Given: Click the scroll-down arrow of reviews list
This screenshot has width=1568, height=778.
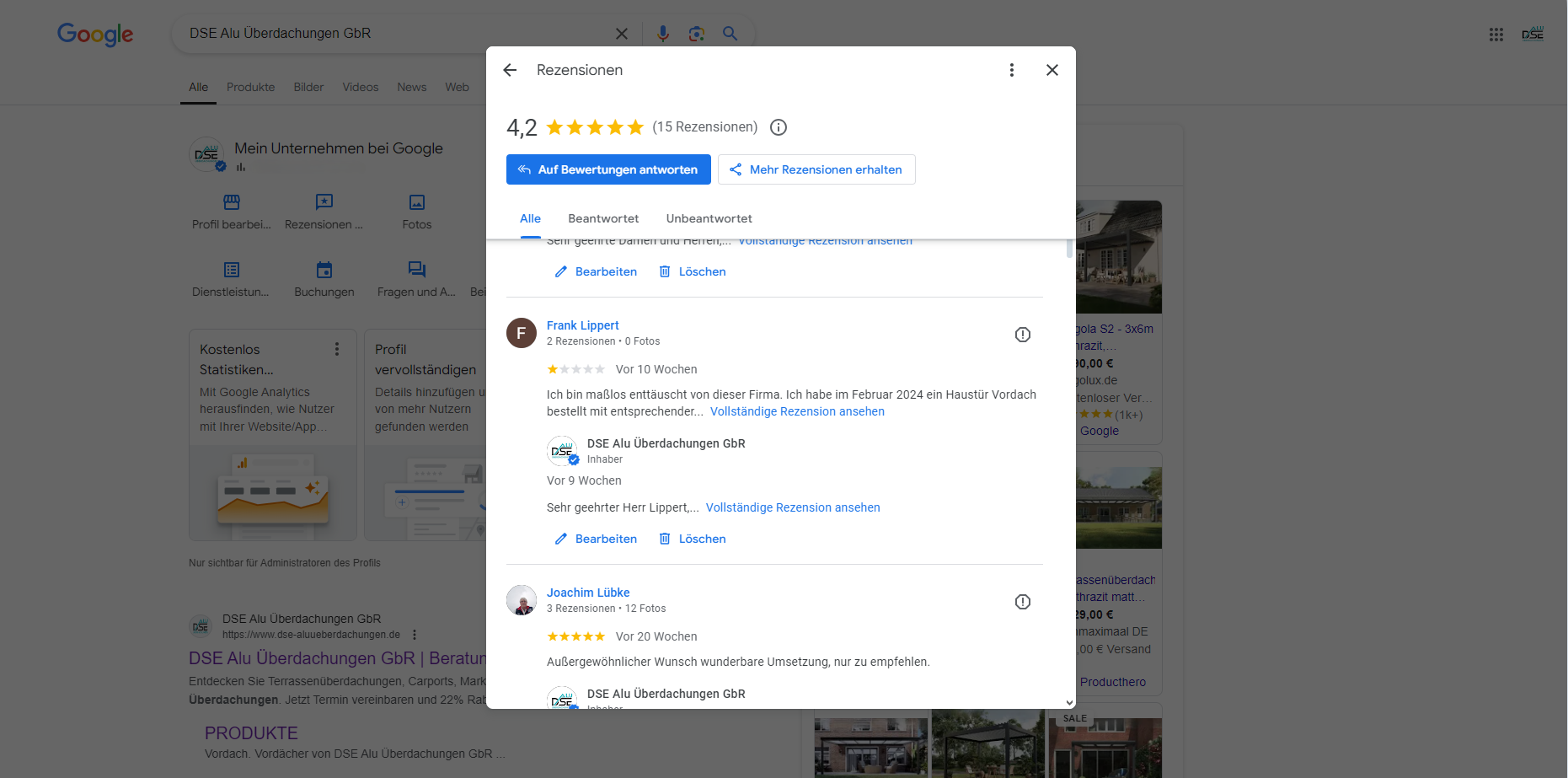Looking at the screenshot, I should click(1069, 702).
